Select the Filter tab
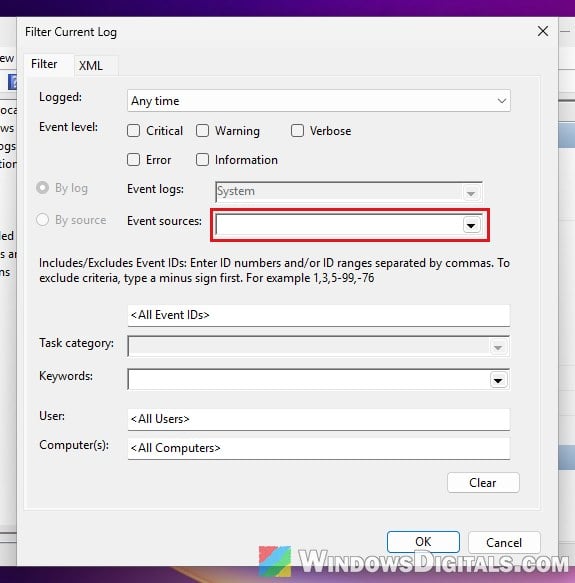The width and height of the screenshot is (575, 583). [x=44, y=64]
